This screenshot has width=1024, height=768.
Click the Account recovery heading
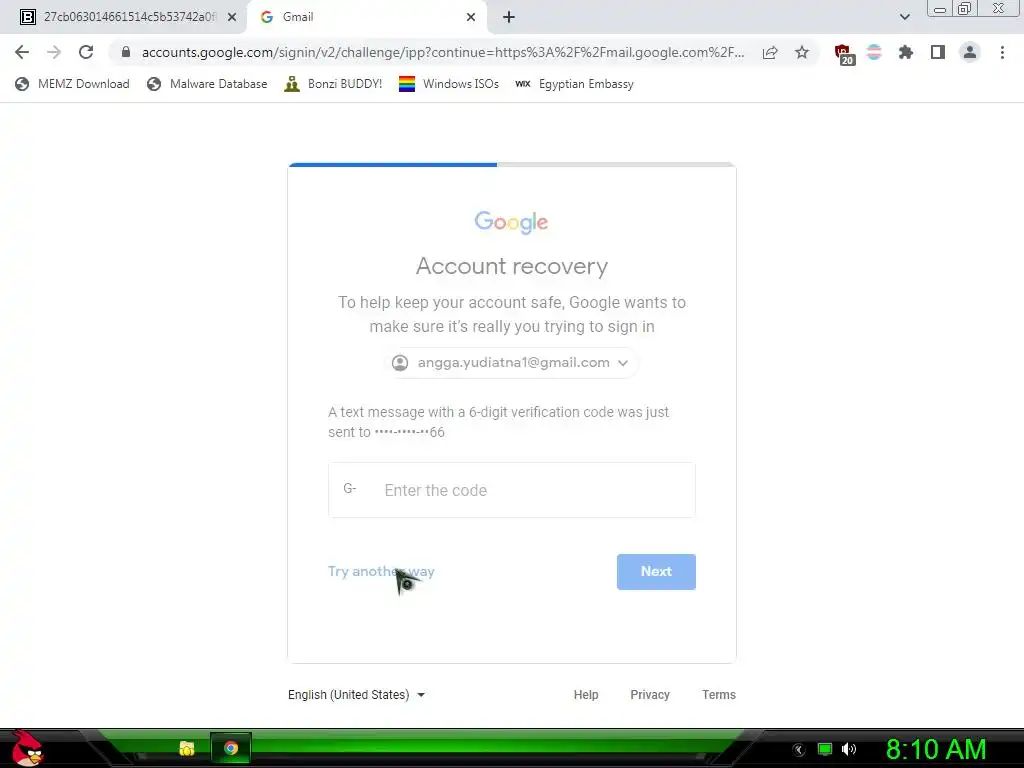[511, 266]
